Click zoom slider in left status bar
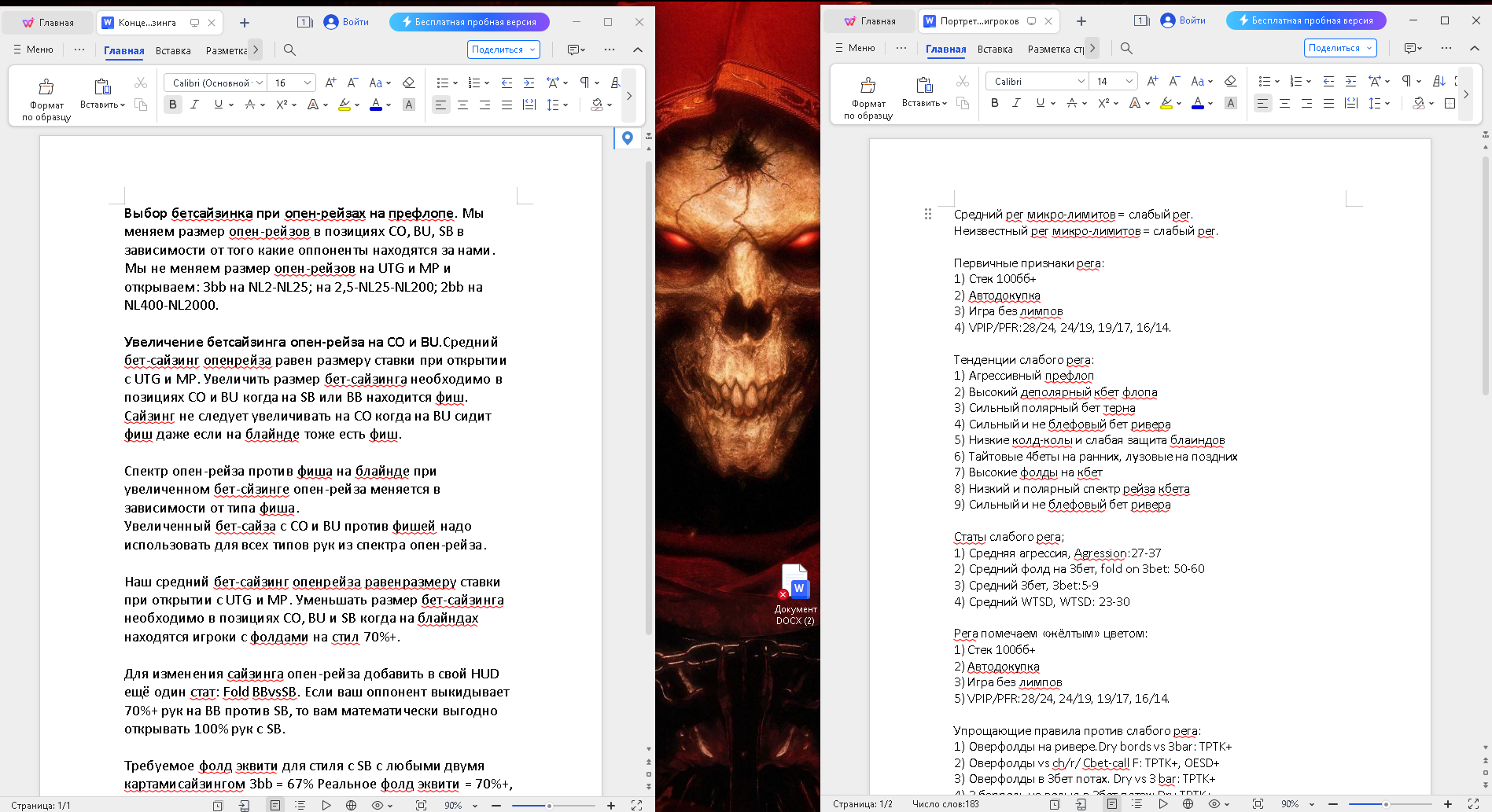 (x=554, y=806)
